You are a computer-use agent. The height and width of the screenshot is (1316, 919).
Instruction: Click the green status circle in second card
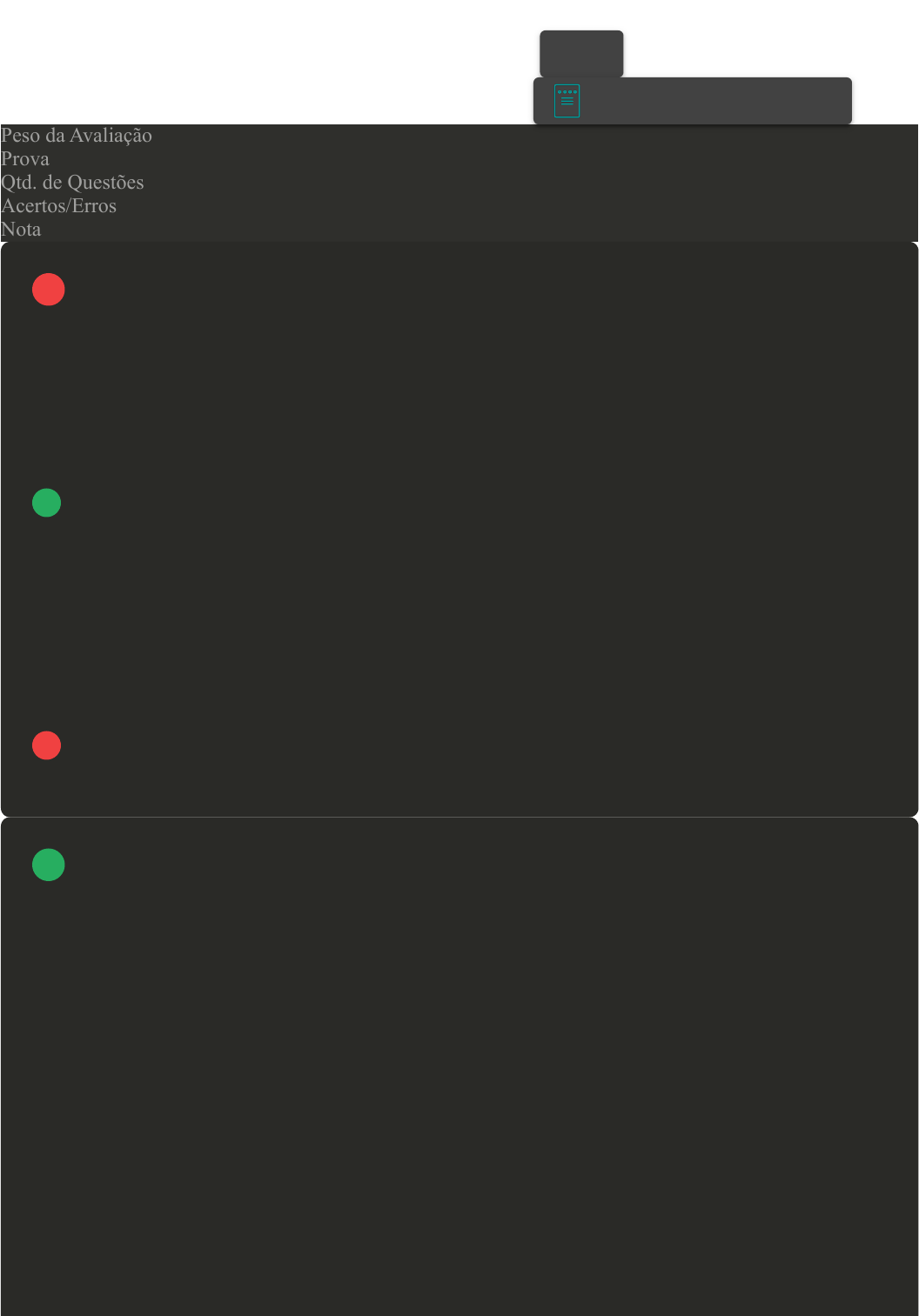49,865
